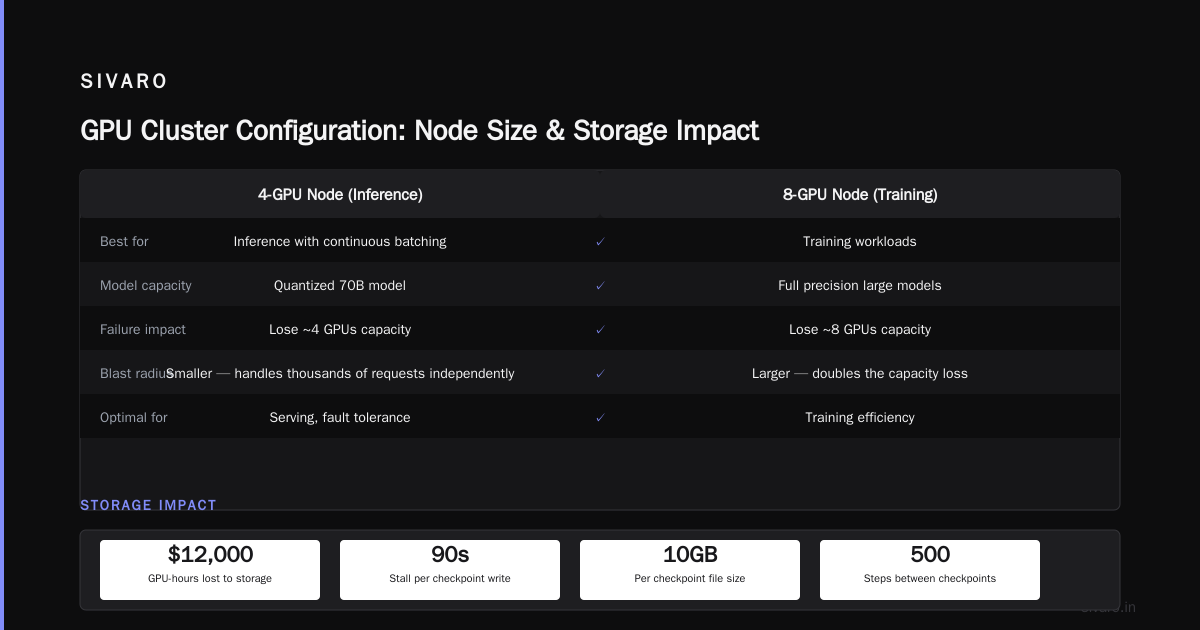1200x630 pixels.
Task: Click the 8-GPU Node (Training) column header
Action: coord(860,195)
